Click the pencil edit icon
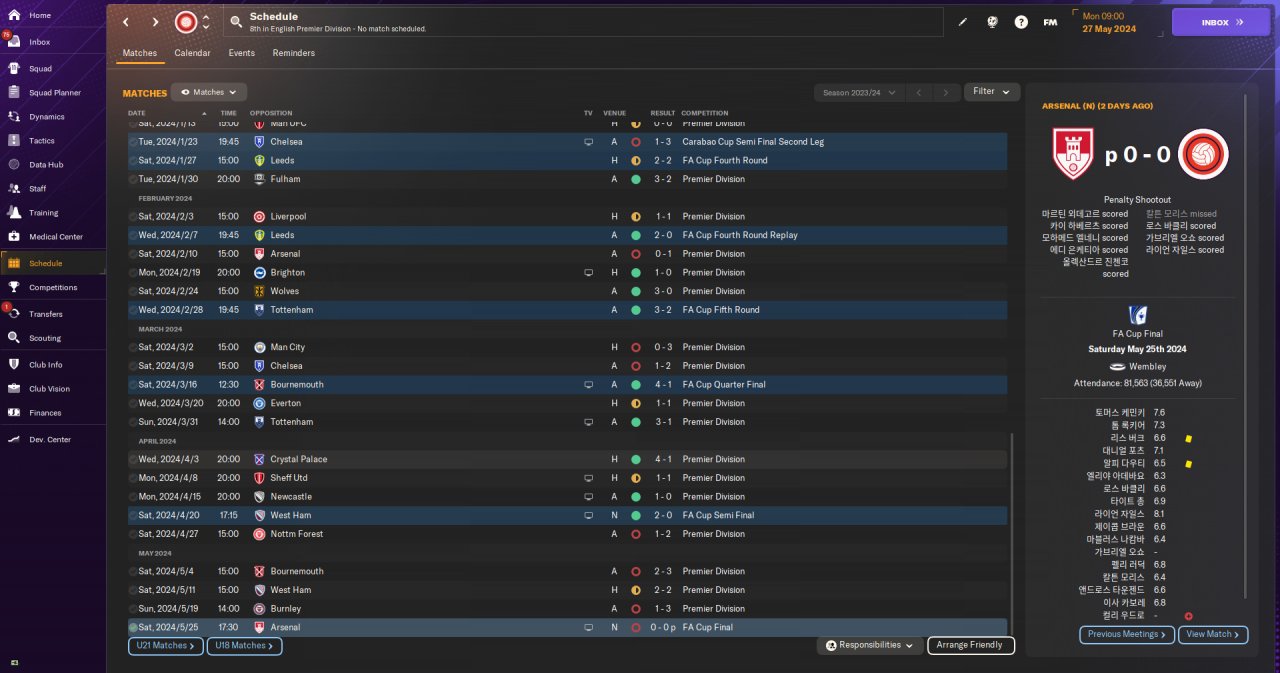The height and width of the screenshot is (673, 1280). 963,22
